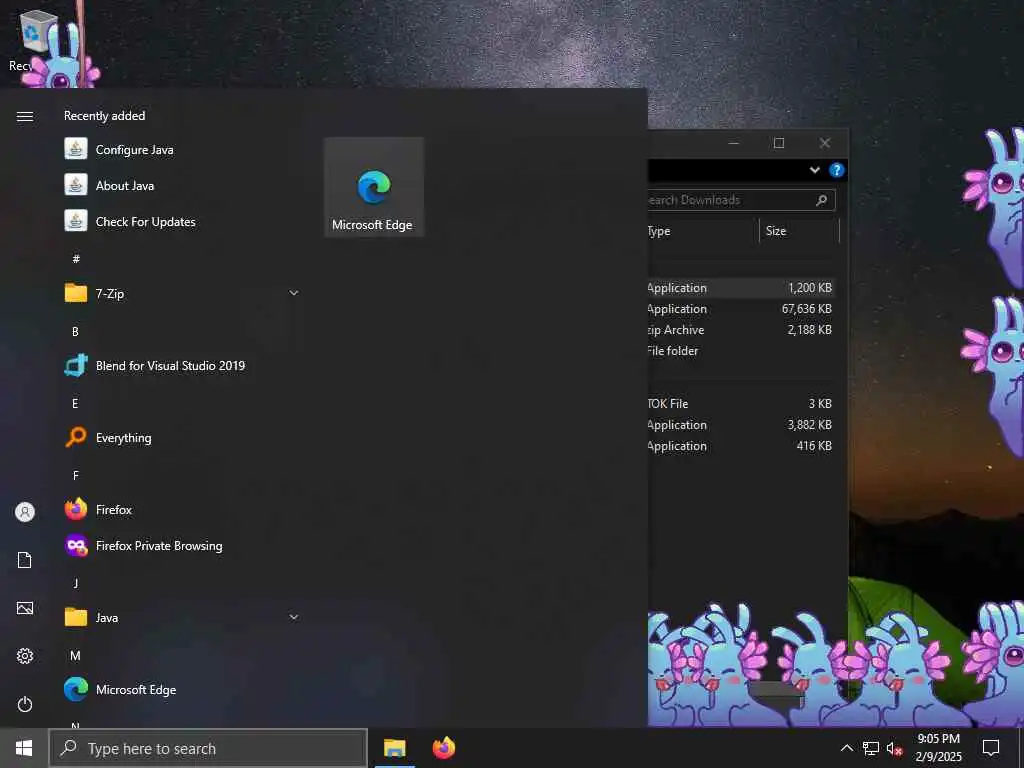The height and width of the screenshot is (768, 1024).
Task: Open the Action Center notifications icon
Action: pyautogui.click(x=991, y=748)
